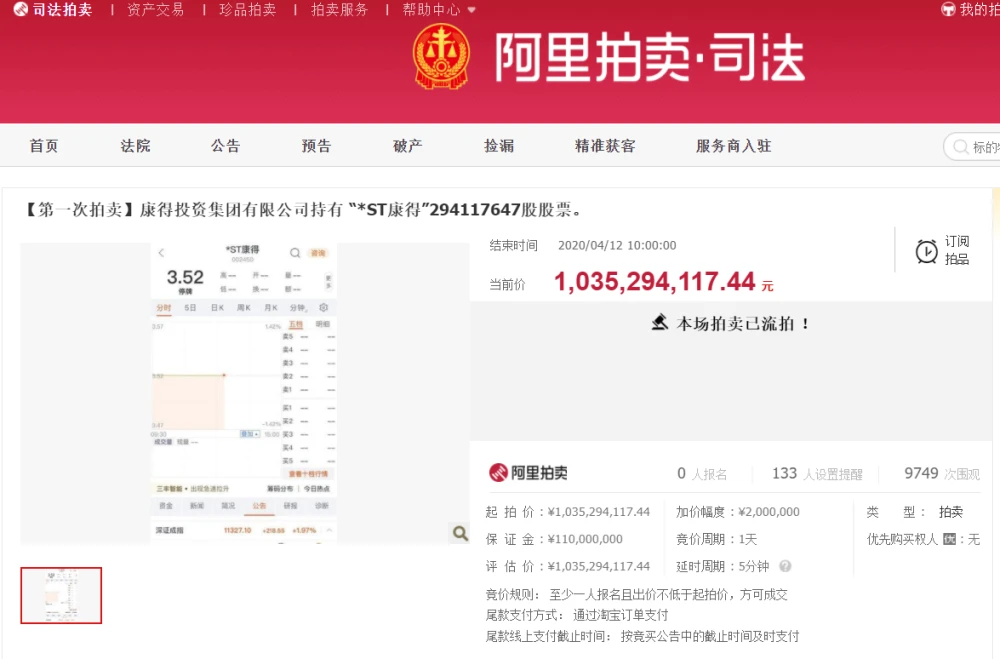
Task: Click the 延时周期 5分钟 text
Action: (723, 566)
